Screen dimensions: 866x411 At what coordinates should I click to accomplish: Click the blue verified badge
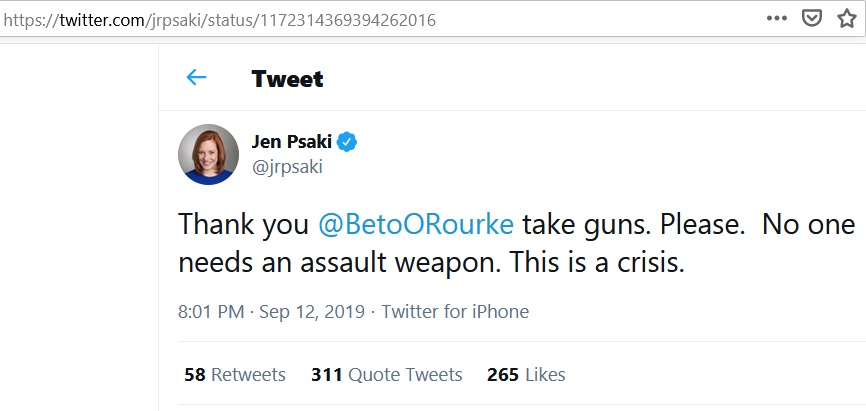pyautogui.click(x=347, y=142)
